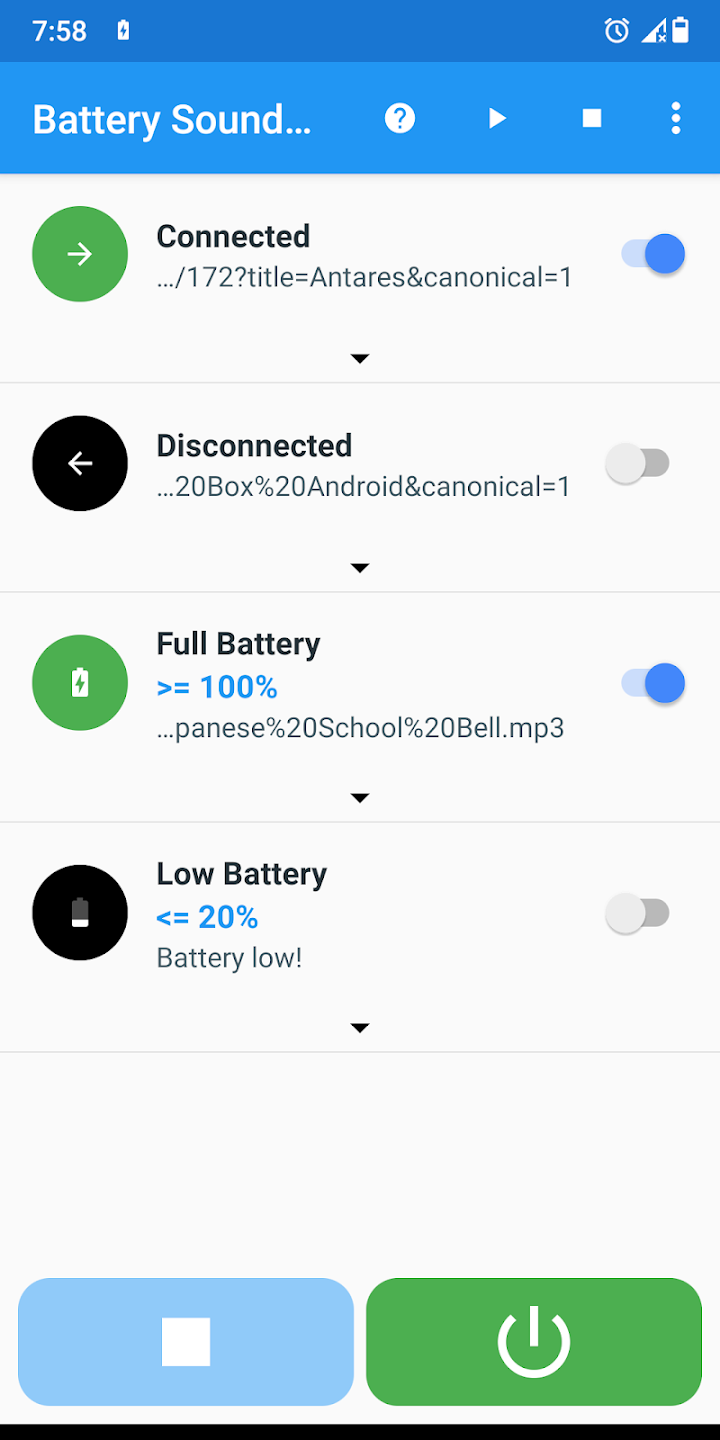Expand the Disconnected section arrow
720x1440 pixels.
pyautogui.click(x=360, y=568)
